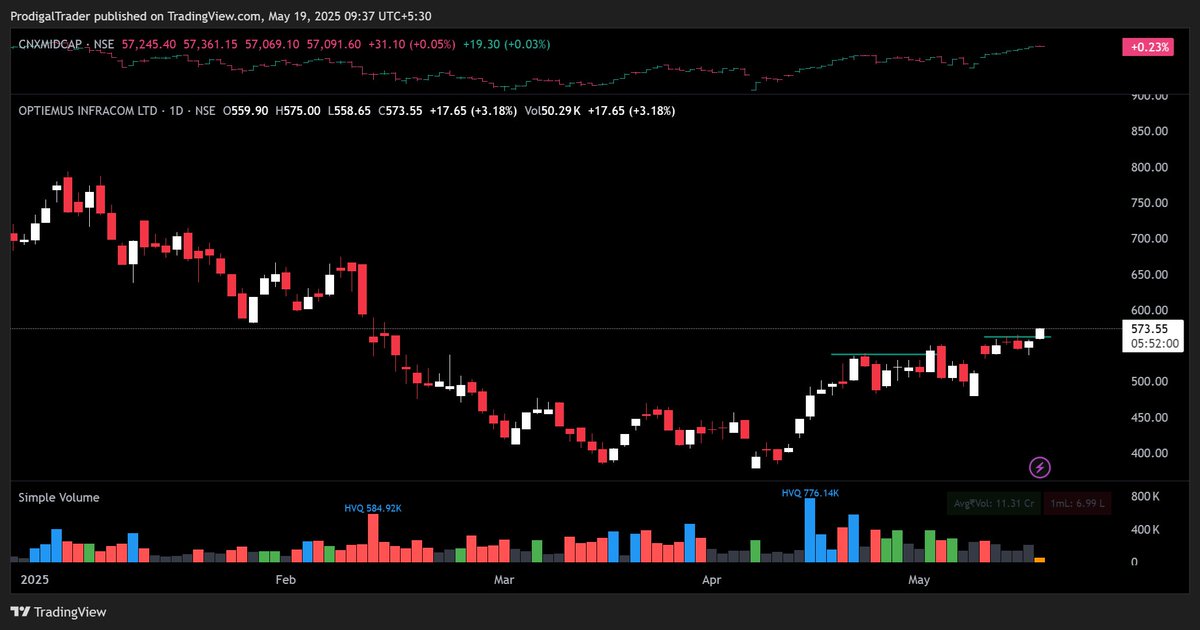1200x630 pixels.
Task: Click the Mar label on time axis
Action: 504,580
